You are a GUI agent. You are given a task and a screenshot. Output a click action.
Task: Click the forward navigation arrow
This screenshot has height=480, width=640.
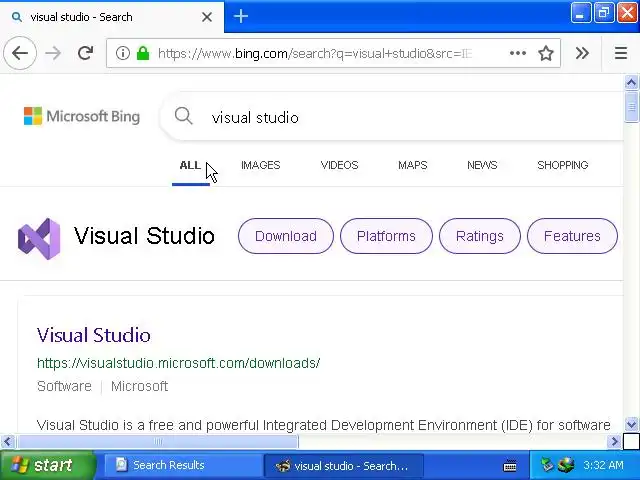(53, 53)
